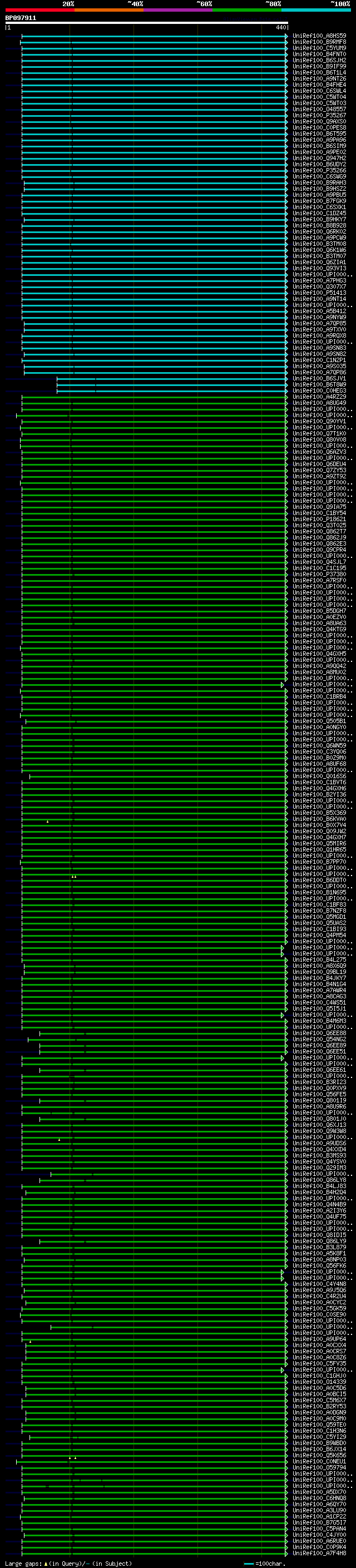
Task: Select hit label UniRef100_Q862T7
Action: tap(319, 531)
